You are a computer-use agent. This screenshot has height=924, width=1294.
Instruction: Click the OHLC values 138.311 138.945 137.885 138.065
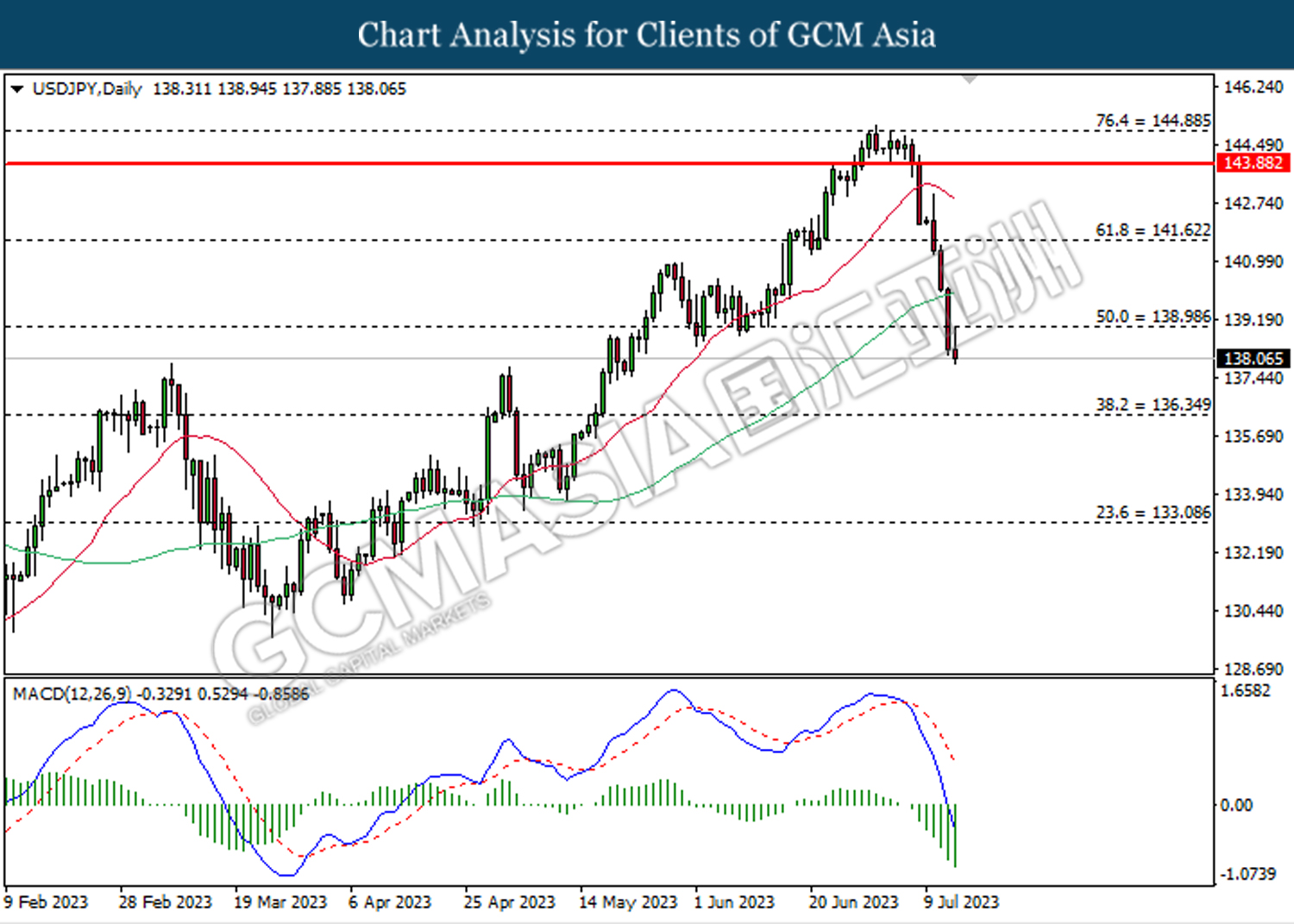(279, 89)
